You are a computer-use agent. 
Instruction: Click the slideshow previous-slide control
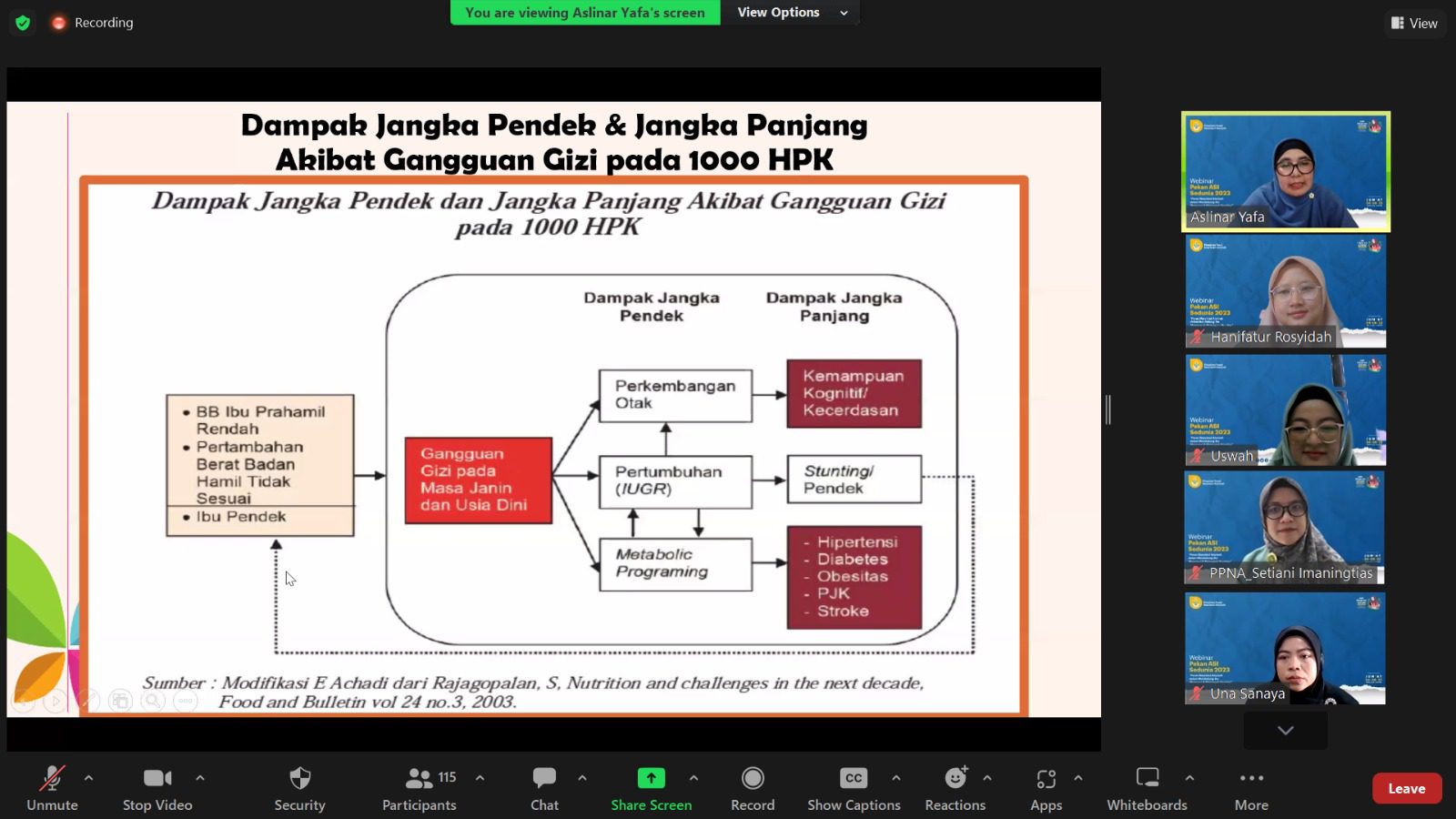(24, 701)
